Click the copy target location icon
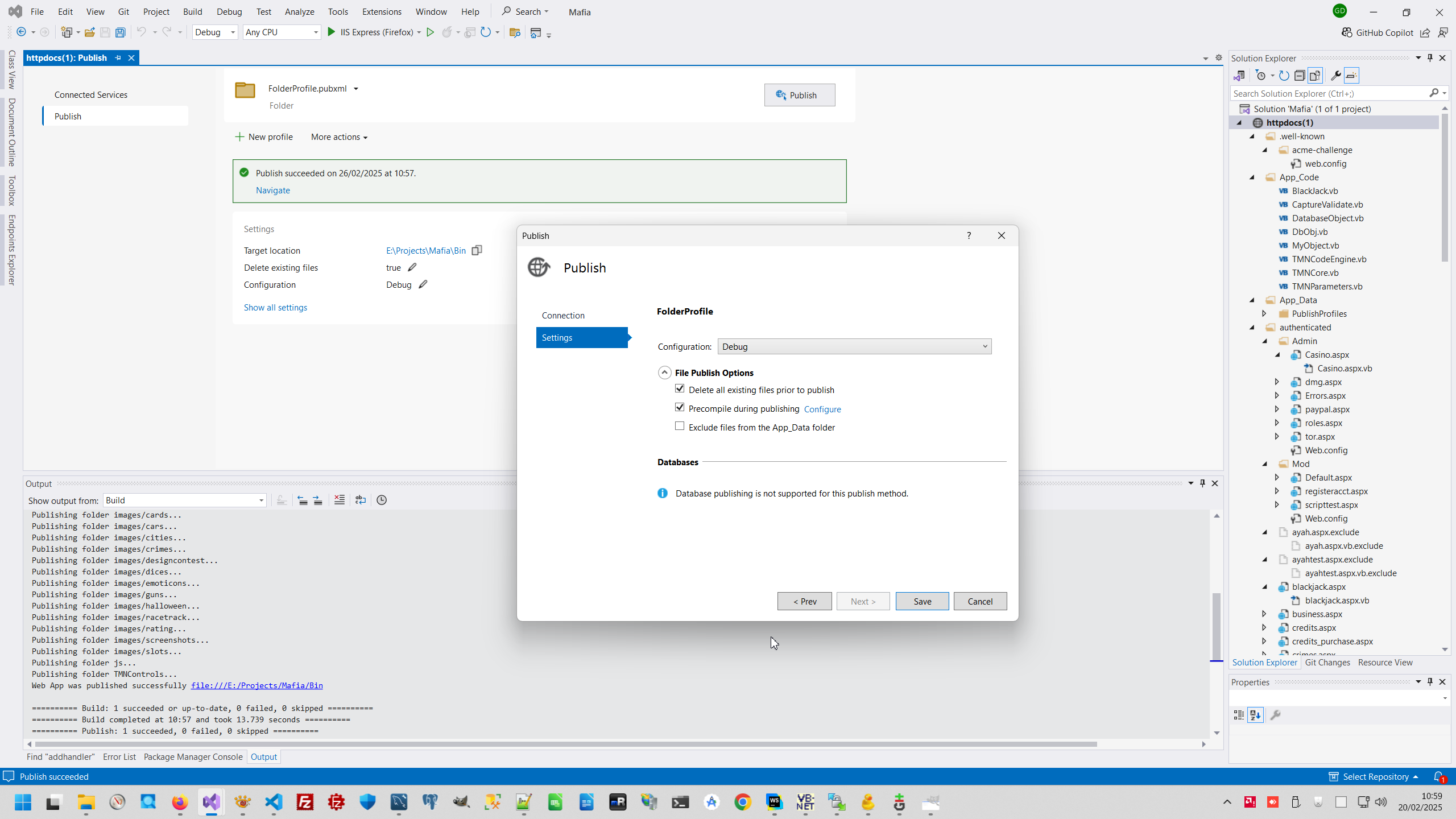Viewport: 1456px width, 819px height. click(x=477, y=250)
